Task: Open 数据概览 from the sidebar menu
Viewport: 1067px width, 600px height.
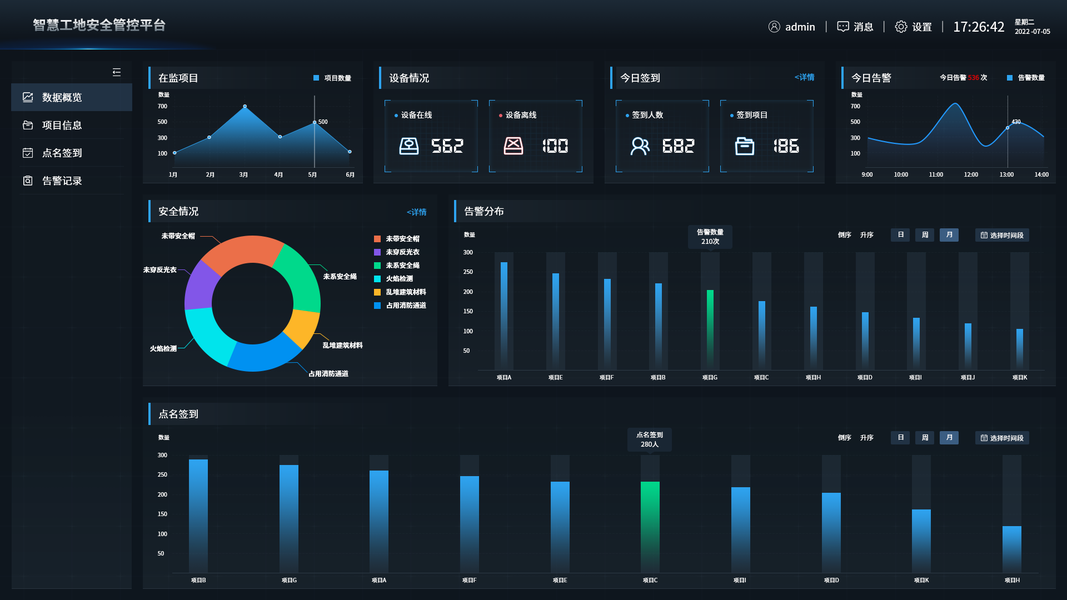Action: click(x=71, y=97)
